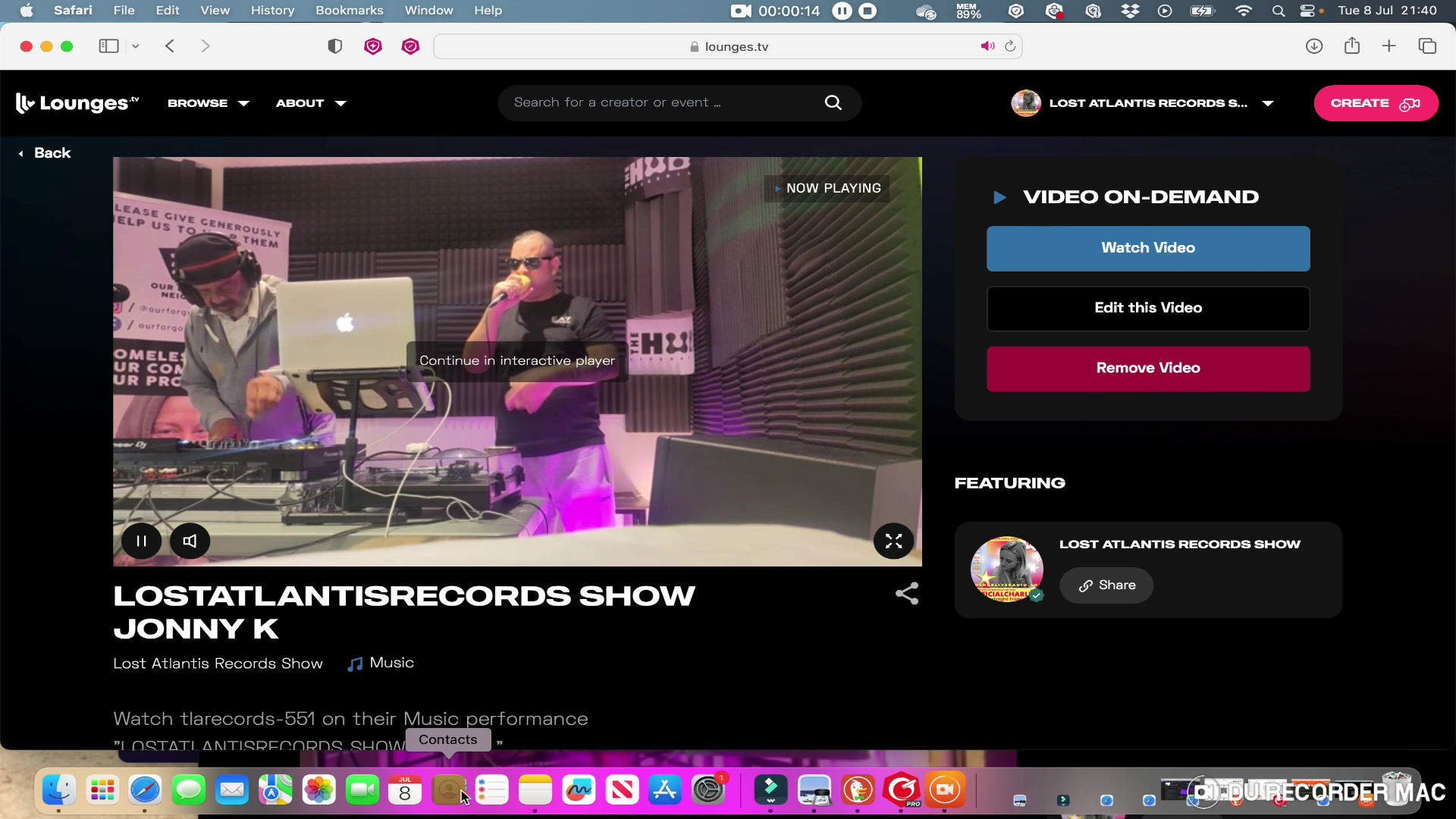Image resolution: width=1456 pixels, height=819 pixels.
Task: Click the first pink extension icon in Safari toolbar
Action: 372,46
